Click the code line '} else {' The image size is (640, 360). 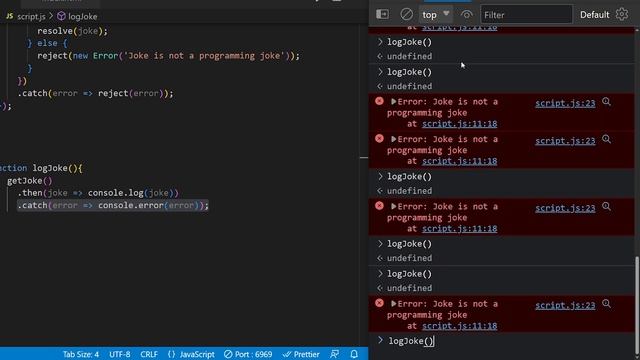coord(47,43)
